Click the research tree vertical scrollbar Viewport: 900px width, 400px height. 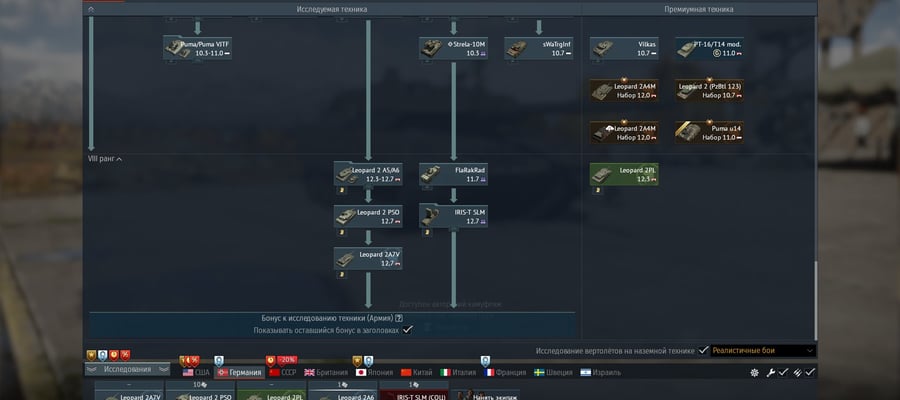click(x=814, y=300)
